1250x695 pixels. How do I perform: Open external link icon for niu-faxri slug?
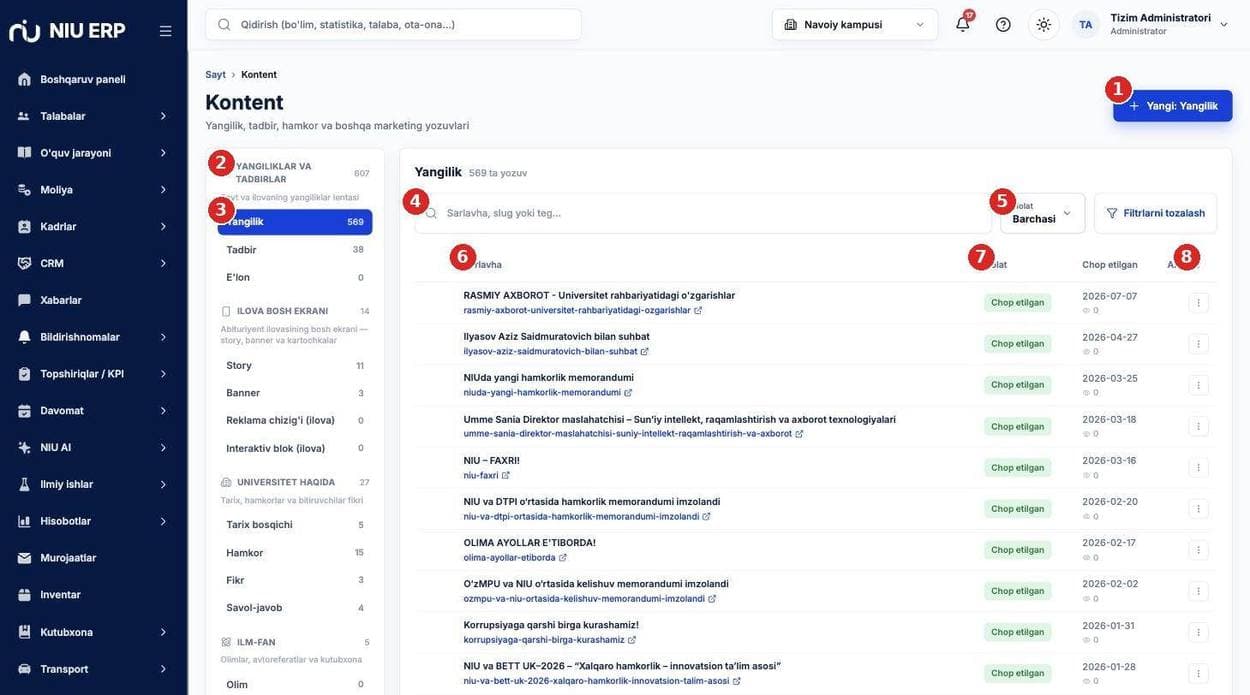(x=506, y=475)
